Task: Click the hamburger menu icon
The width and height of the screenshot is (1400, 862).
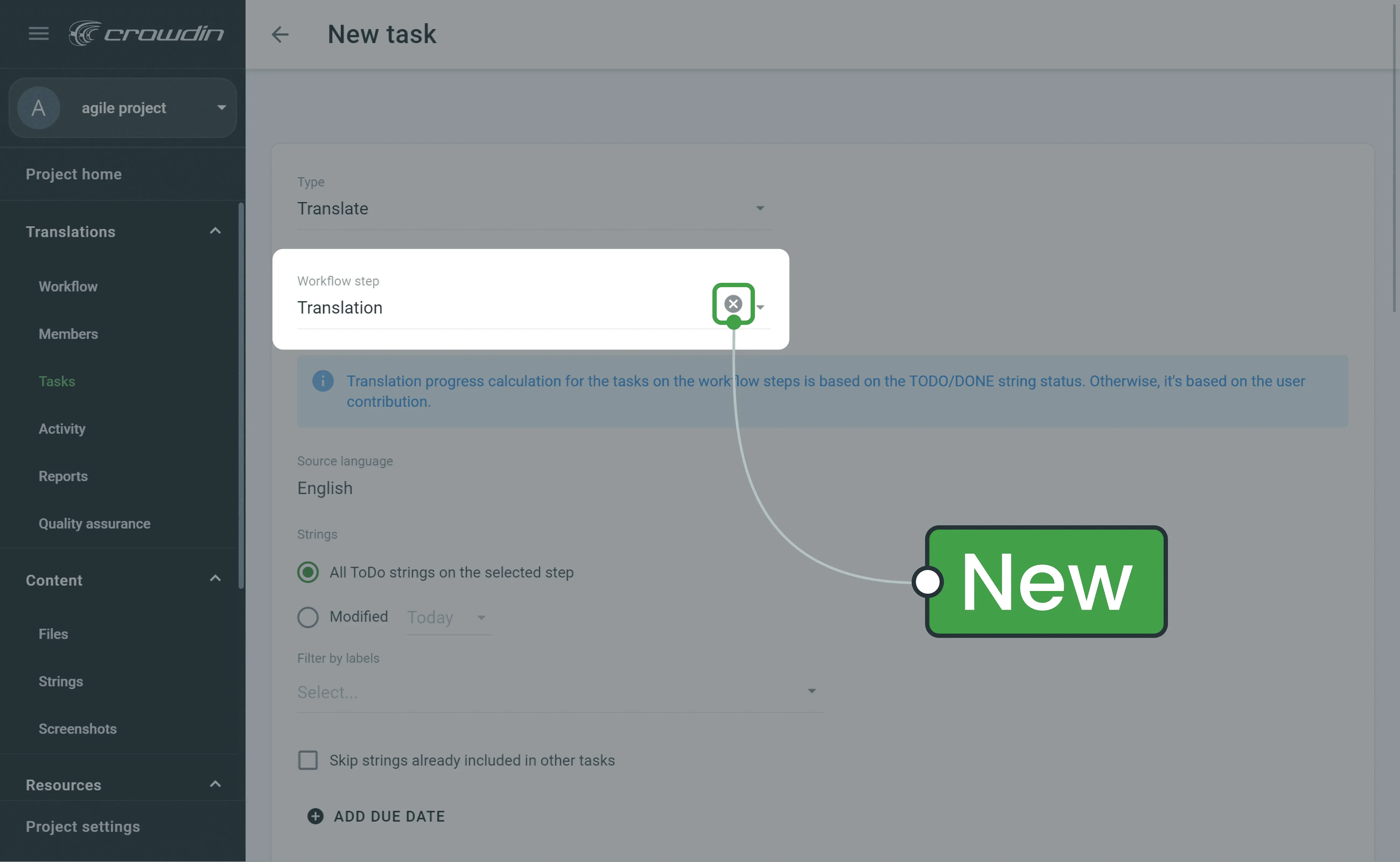Action: [38, 33]
